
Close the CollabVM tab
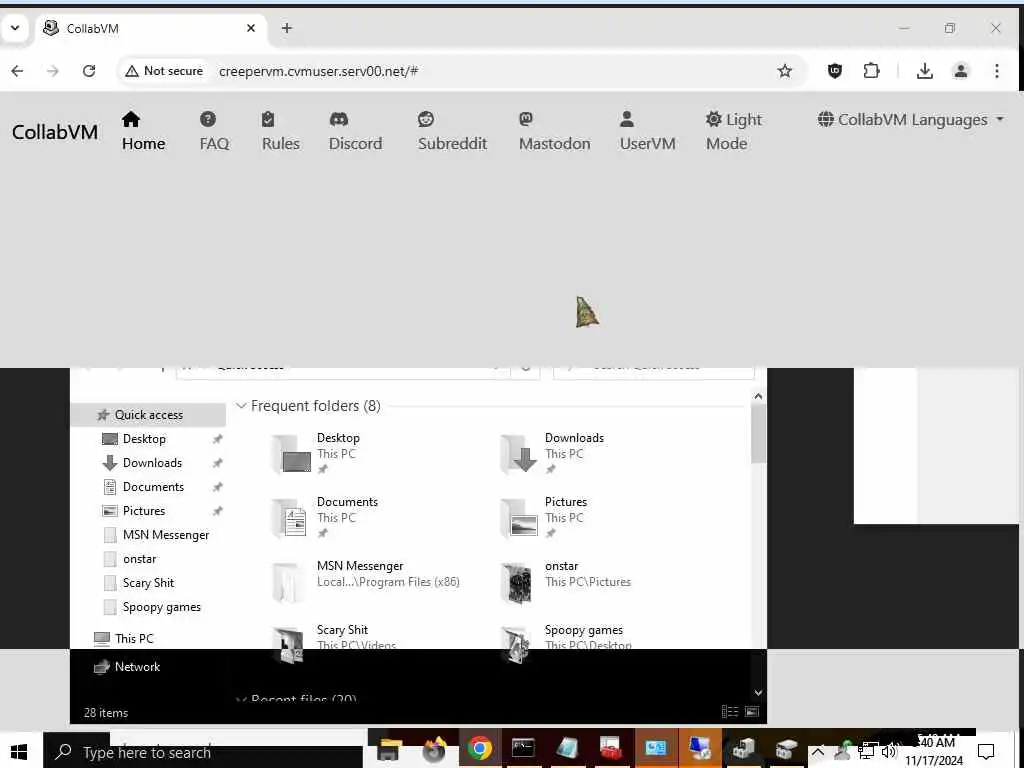(x=251, y=28)
